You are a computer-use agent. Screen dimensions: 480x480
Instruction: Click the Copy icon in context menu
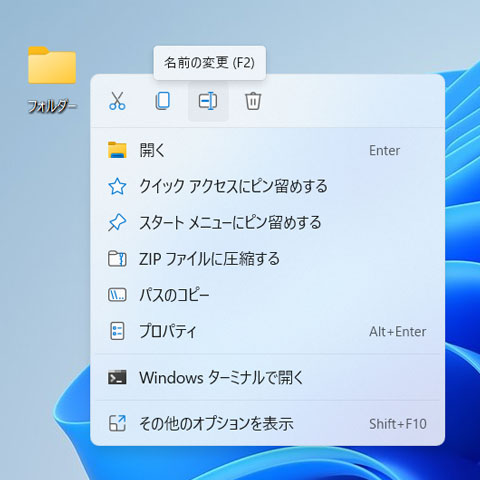pos(163,101)
